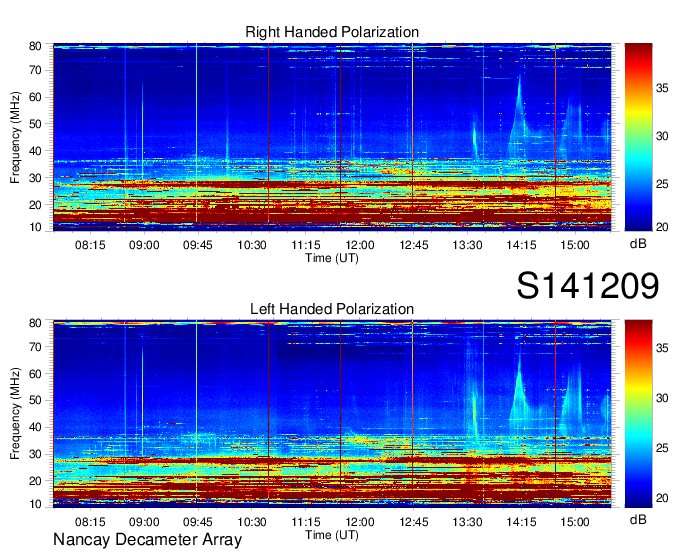Select "08:15" tick on the Left Handed plot
The height and width of the screenshot is (552, 680).
coord(90,522)
